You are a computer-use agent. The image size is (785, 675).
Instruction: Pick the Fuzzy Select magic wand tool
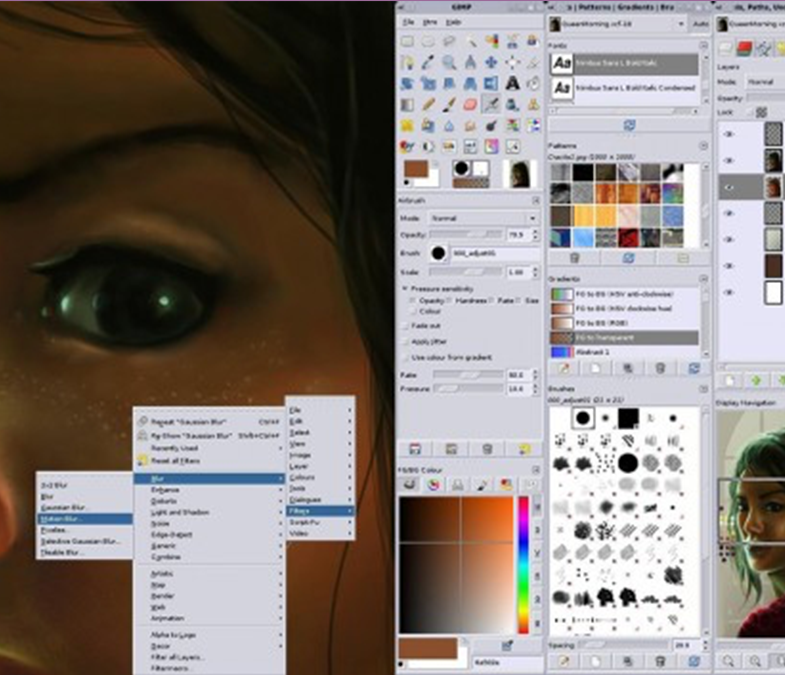point(470,42)
